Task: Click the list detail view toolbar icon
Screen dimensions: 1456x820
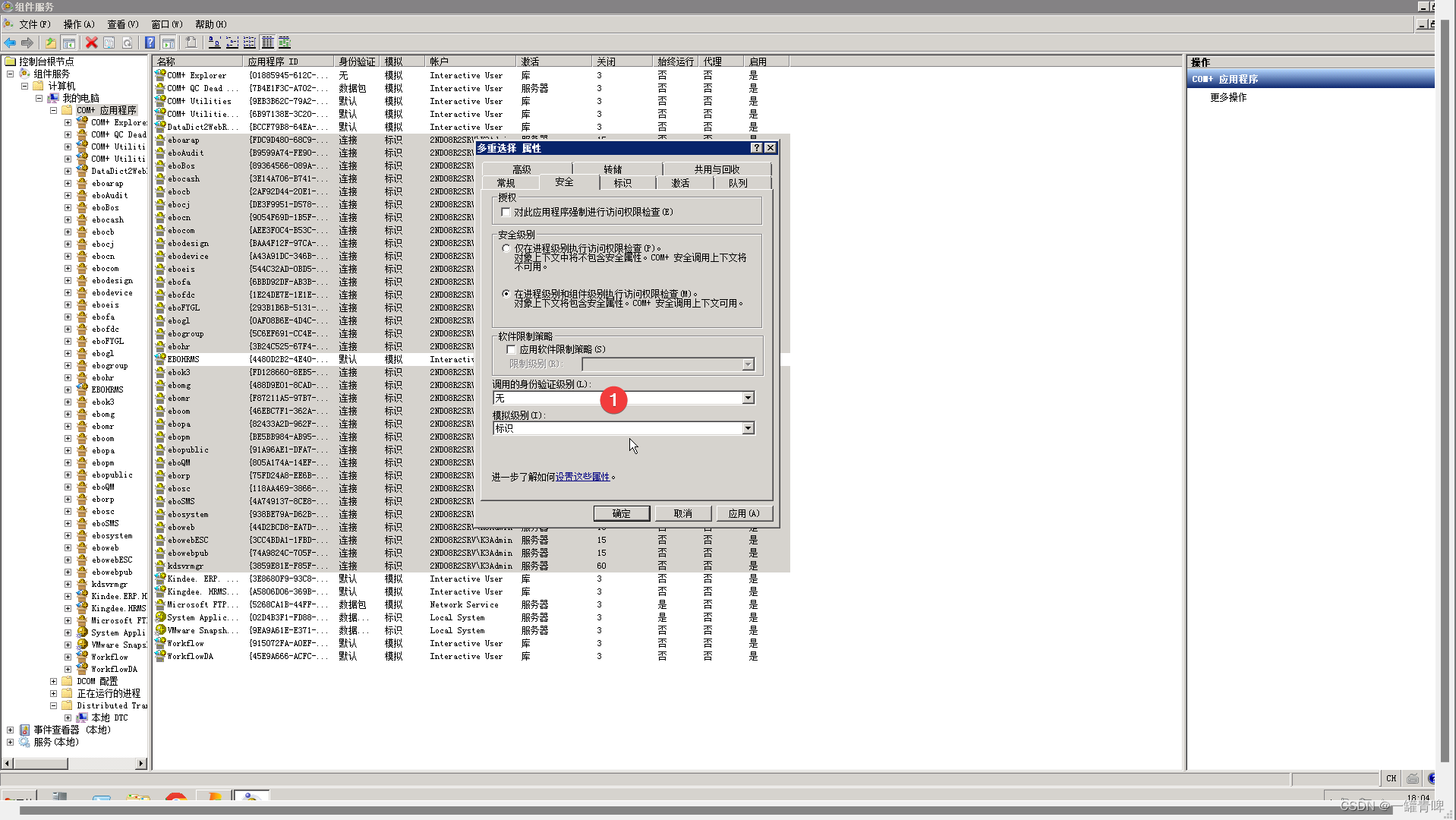Action: (x=267, y=43)
